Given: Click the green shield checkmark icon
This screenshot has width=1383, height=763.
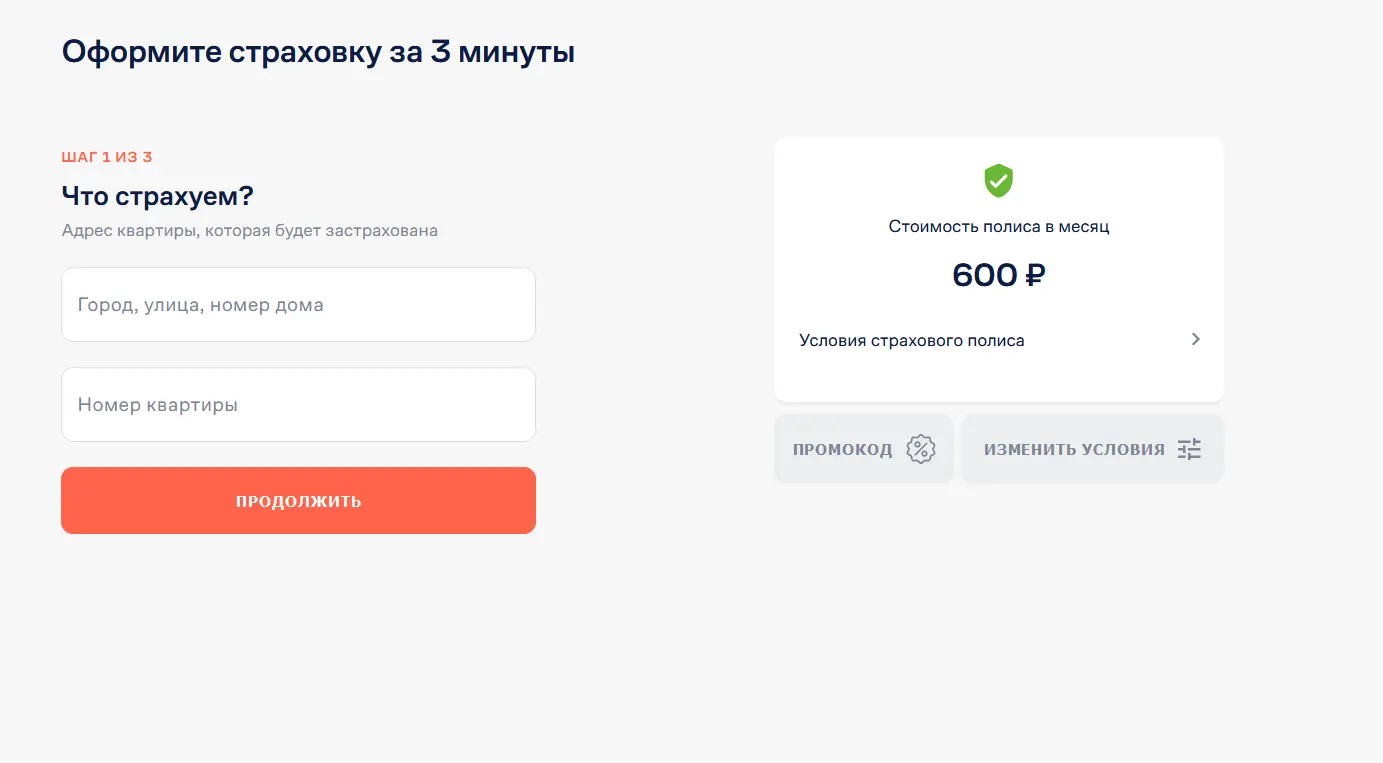Looking at the screenshot, I should tap(998, 181).
